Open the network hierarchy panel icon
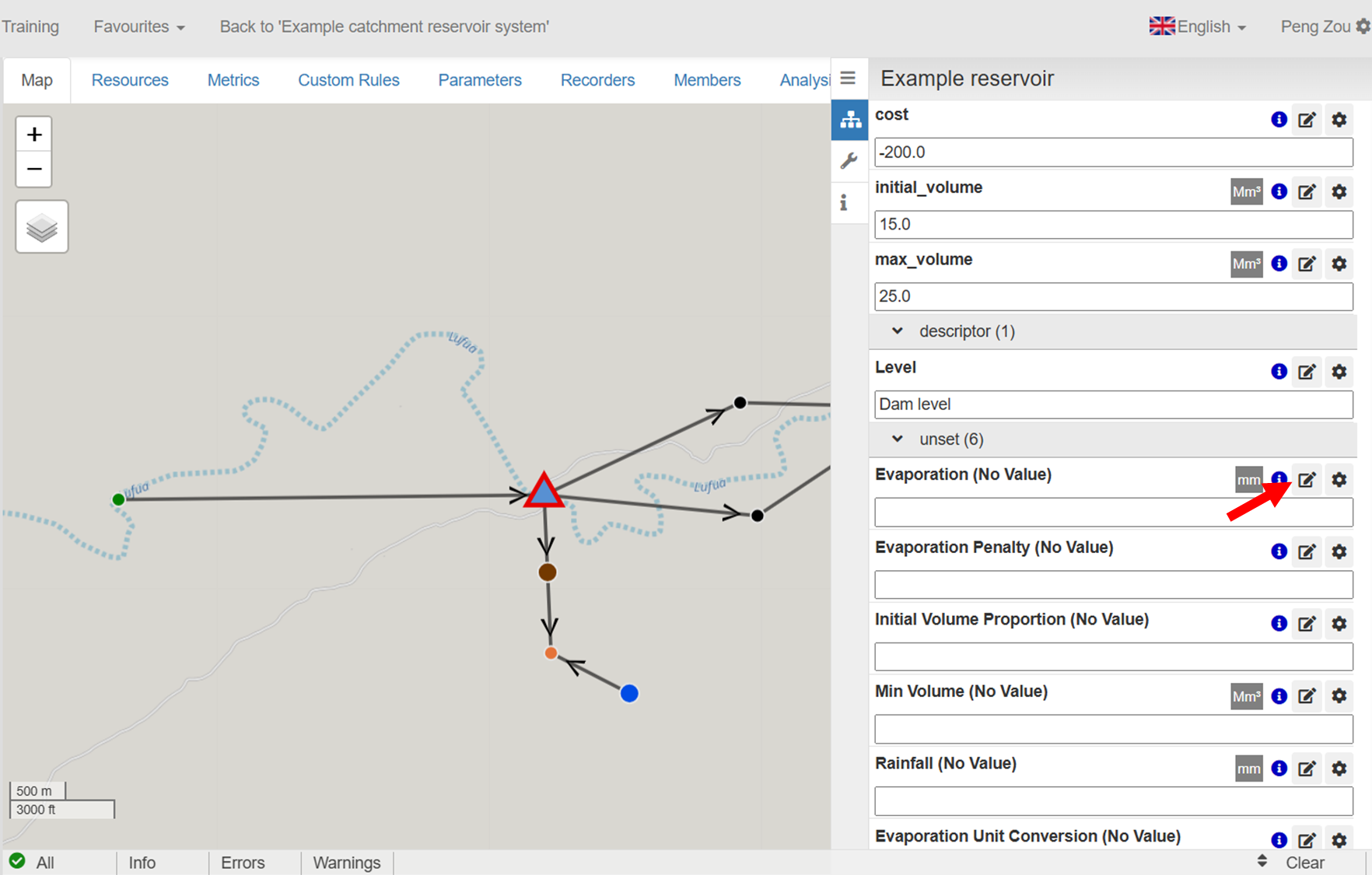 850,120
